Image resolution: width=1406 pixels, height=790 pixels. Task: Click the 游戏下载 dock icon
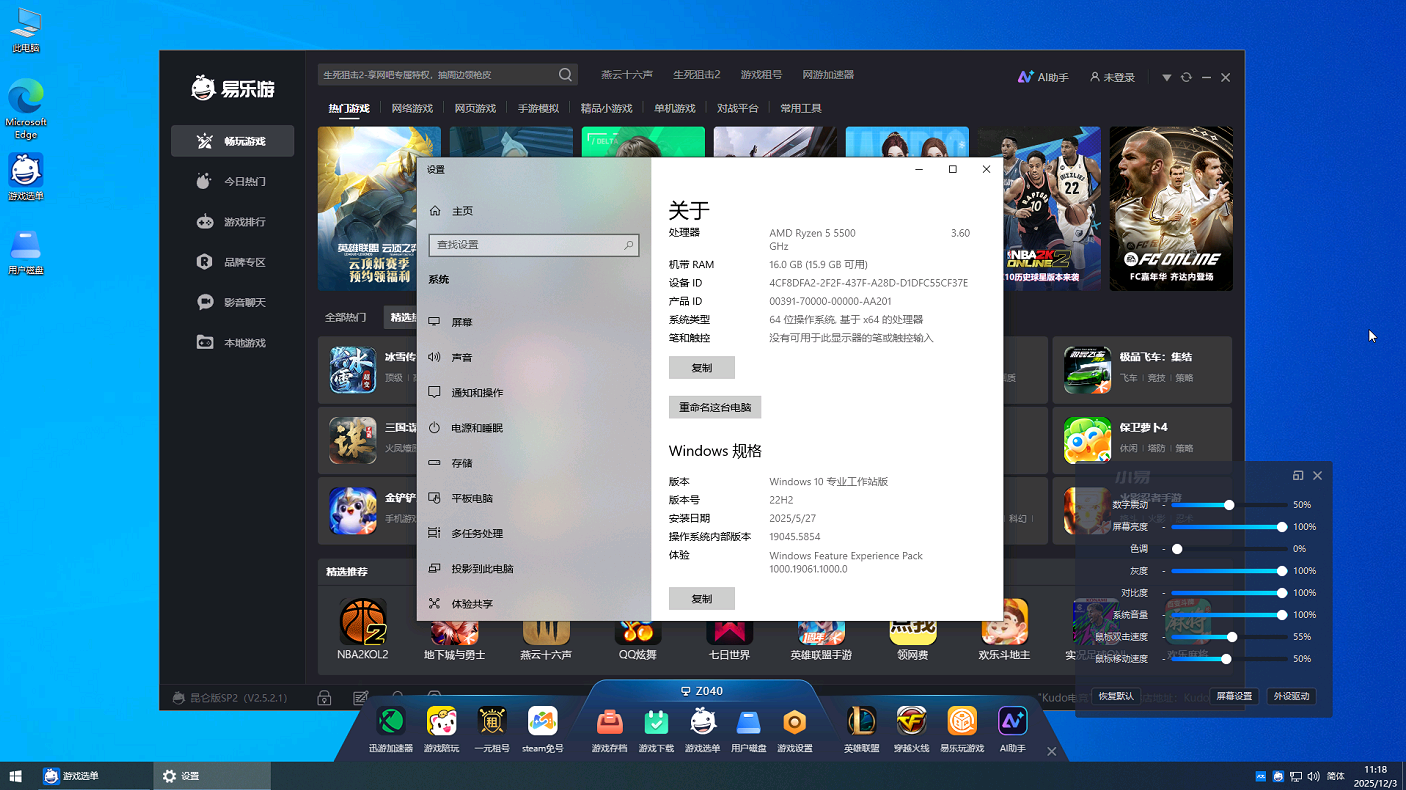tap(656, 722)
